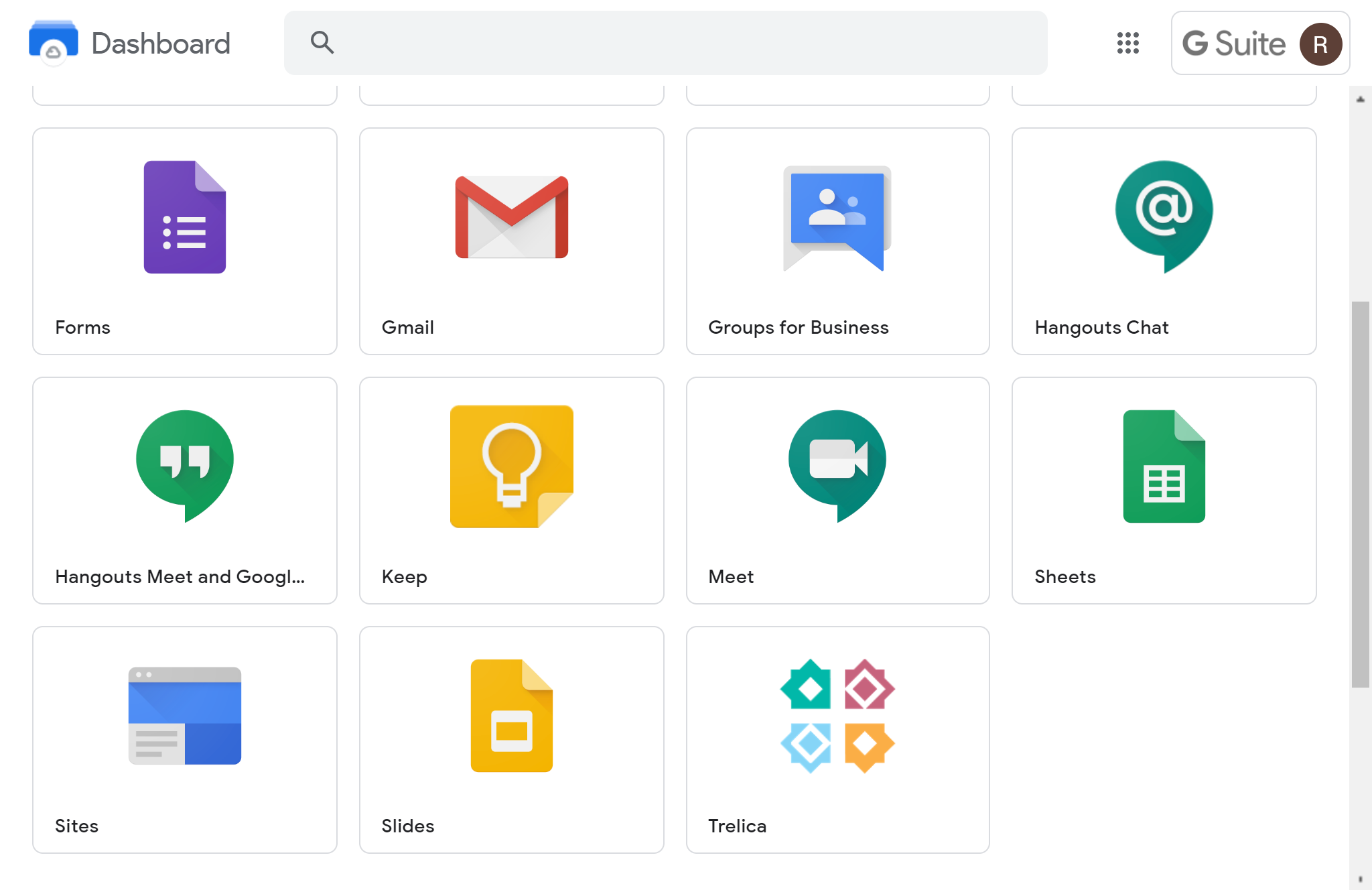Screen dimensions: 1372x890
Task: Click the search magnifier icon
Action: (x=322, y=43)
